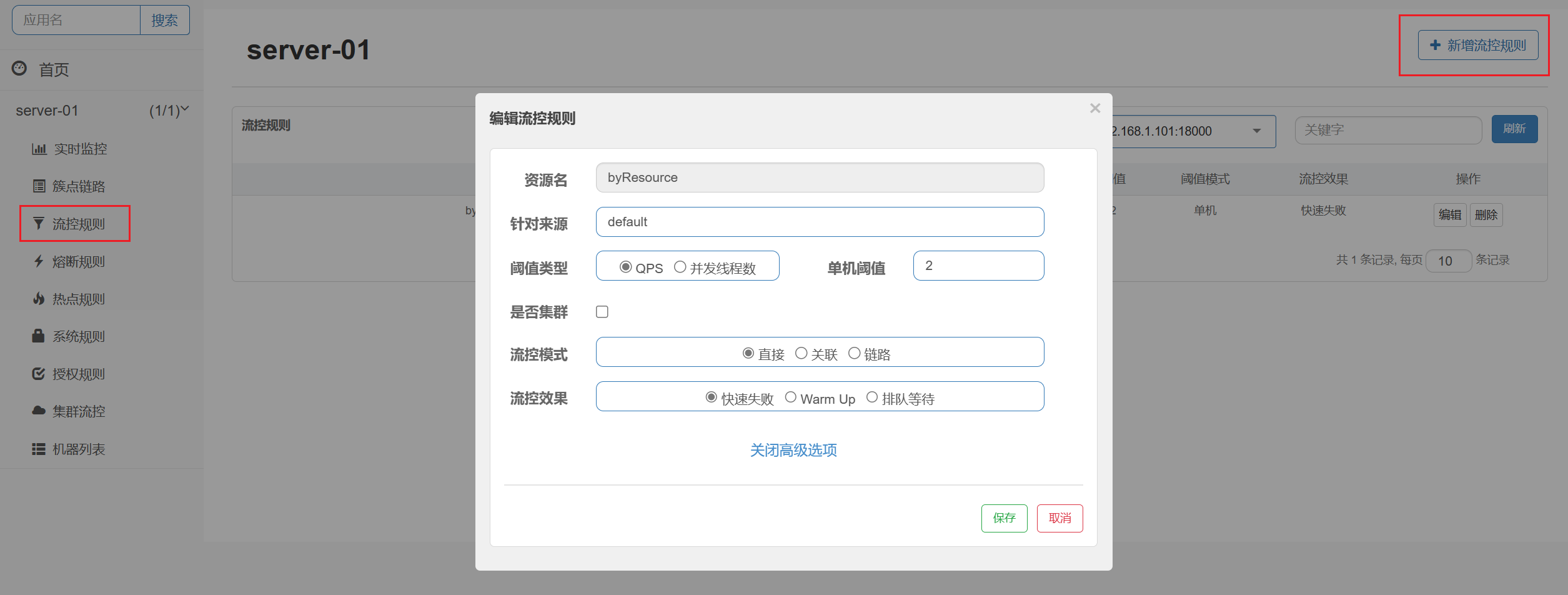The image size is (1568, 595).
Task: Click the 关键字 keyword filter field
Action: 1388,130
